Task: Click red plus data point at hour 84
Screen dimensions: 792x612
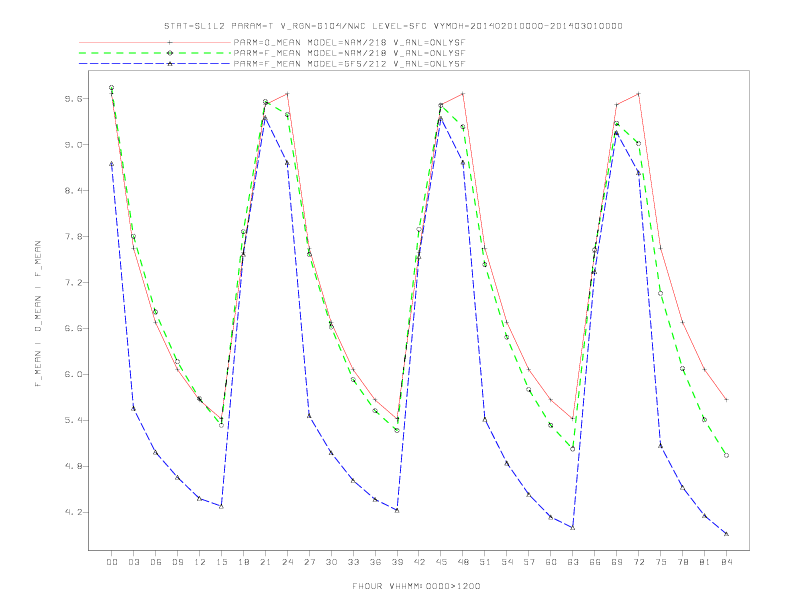Action: 726,399
